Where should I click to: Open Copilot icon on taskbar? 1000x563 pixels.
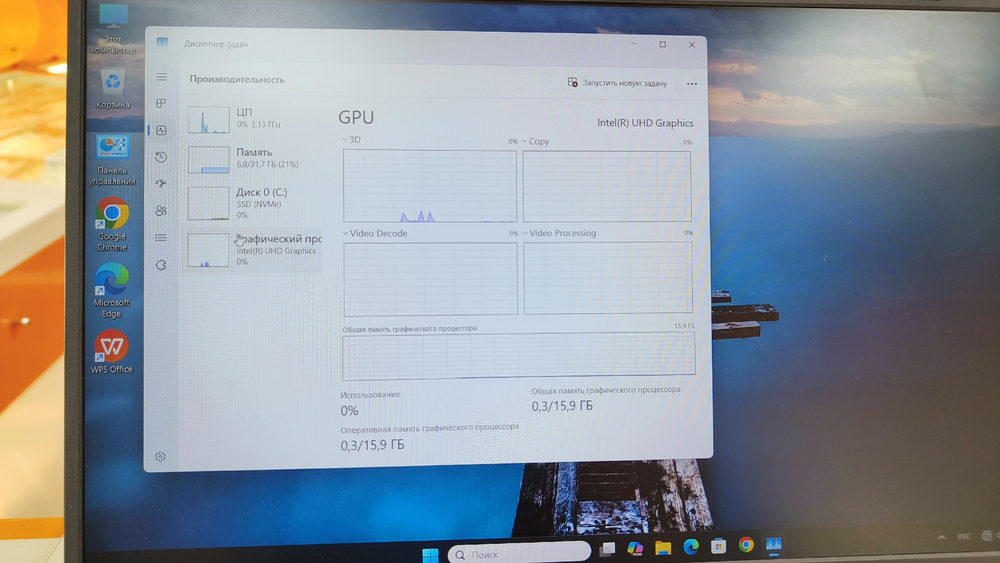click(635, 548)
